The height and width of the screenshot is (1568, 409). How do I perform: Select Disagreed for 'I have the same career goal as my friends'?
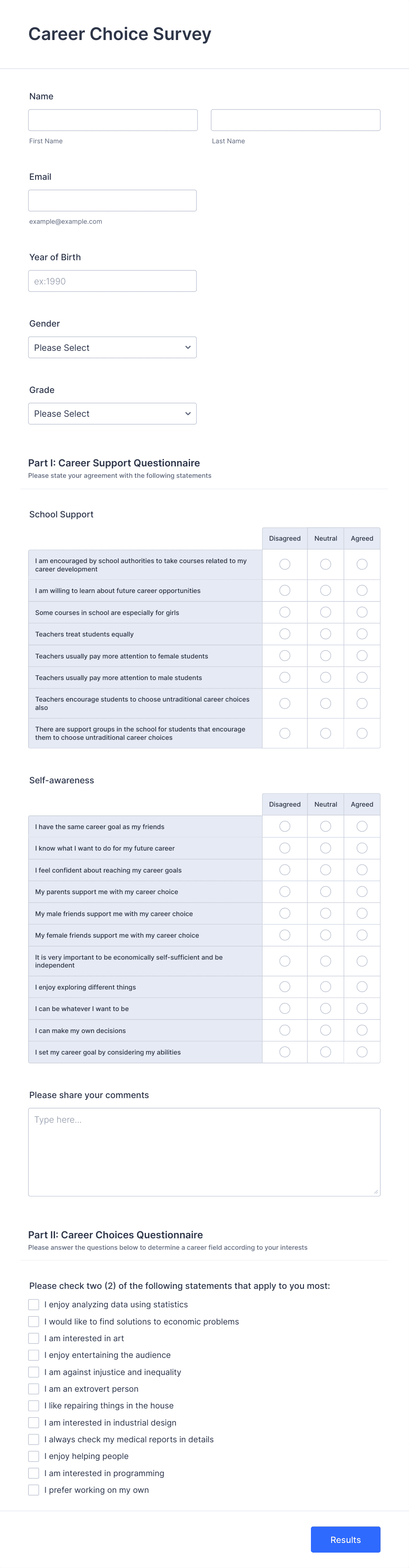pos(284,826)
